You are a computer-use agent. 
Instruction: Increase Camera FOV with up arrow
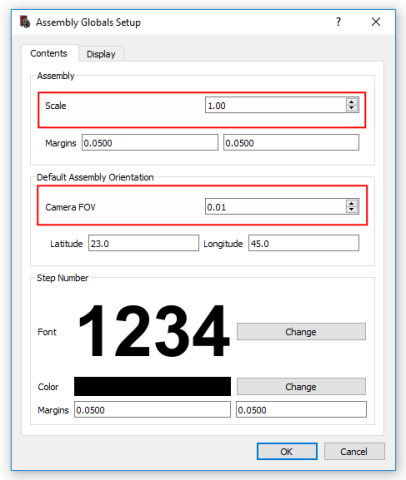point(351,203)
